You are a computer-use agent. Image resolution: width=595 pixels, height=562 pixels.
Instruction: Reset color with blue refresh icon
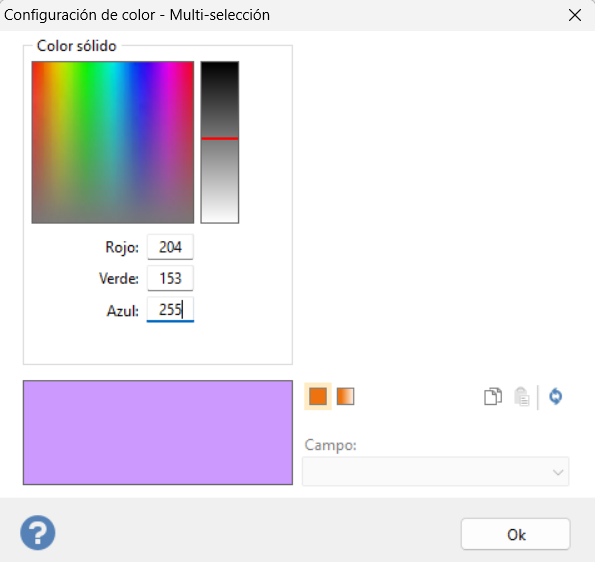point(556,397)
